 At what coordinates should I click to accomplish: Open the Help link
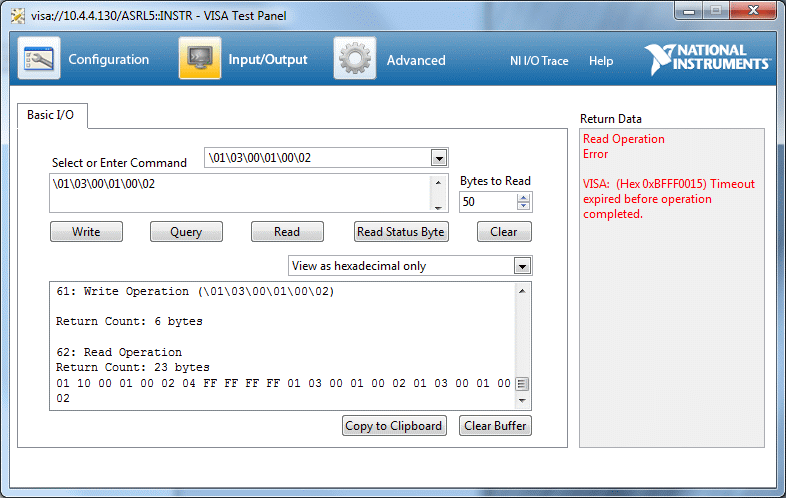(601, 61)
